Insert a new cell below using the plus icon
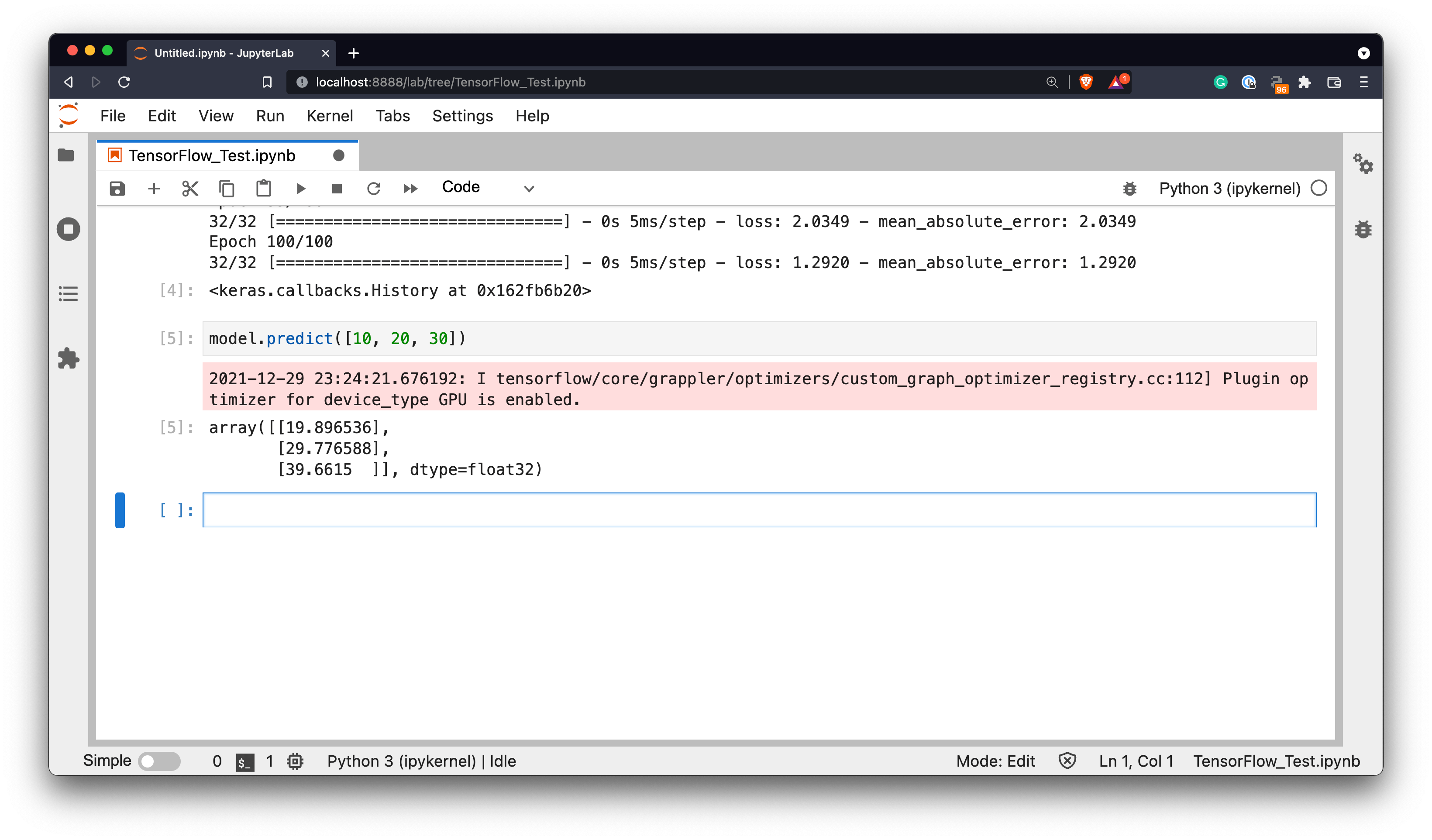Image resolution: width=1432 pixels, height=840 pixels. (x=154, y=189)
